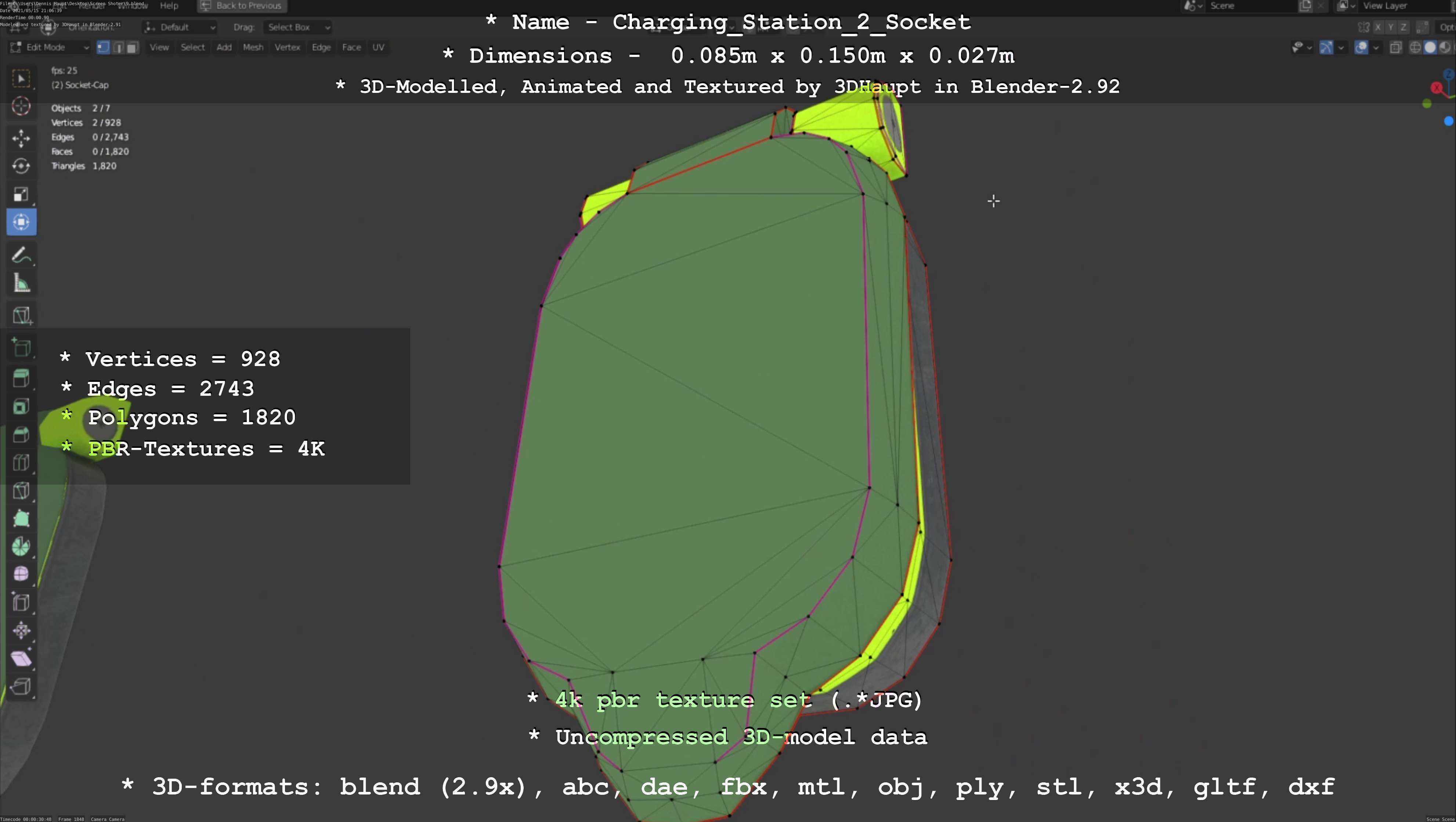Viewport: 1456px width, 822px height.
Task: Activate the Rotate tool
Action: click(21, 166)
